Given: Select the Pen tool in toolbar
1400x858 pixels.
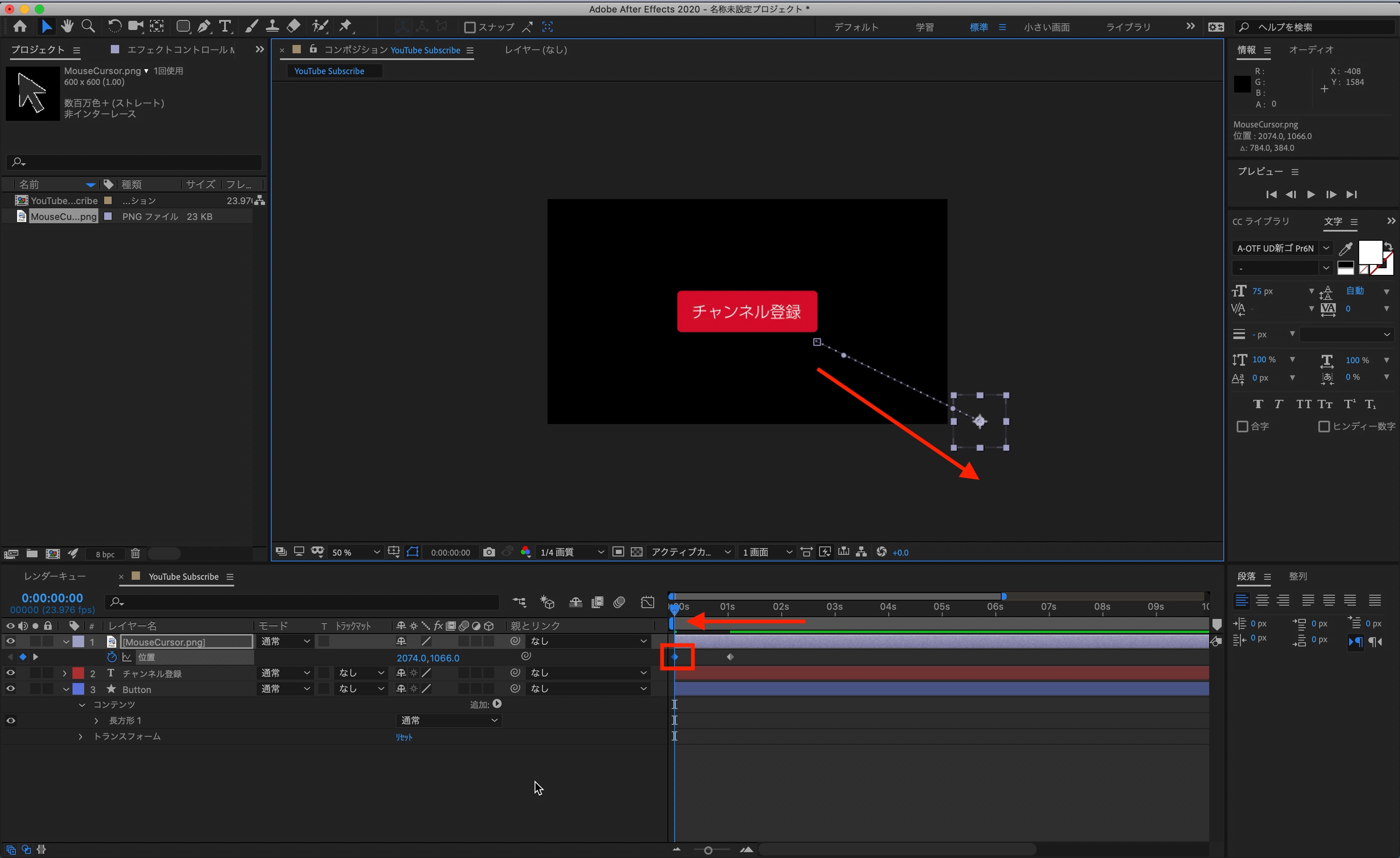Looking at the screenshot, I should pos(204,26).
